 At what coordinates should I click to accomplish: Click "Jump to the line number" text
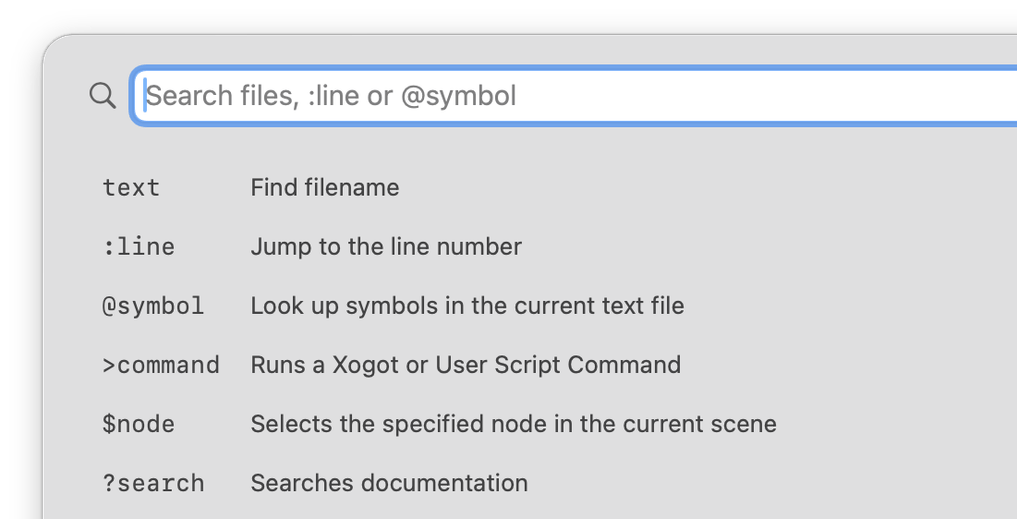386,247
